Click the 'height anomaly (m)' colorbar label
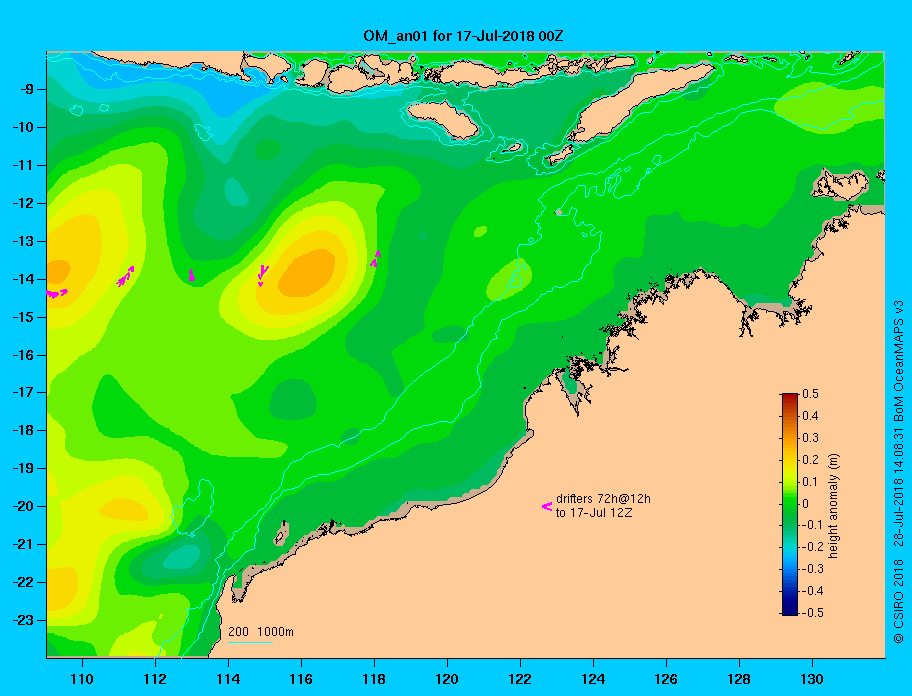912x696 pixels. [x=833, y=505]
